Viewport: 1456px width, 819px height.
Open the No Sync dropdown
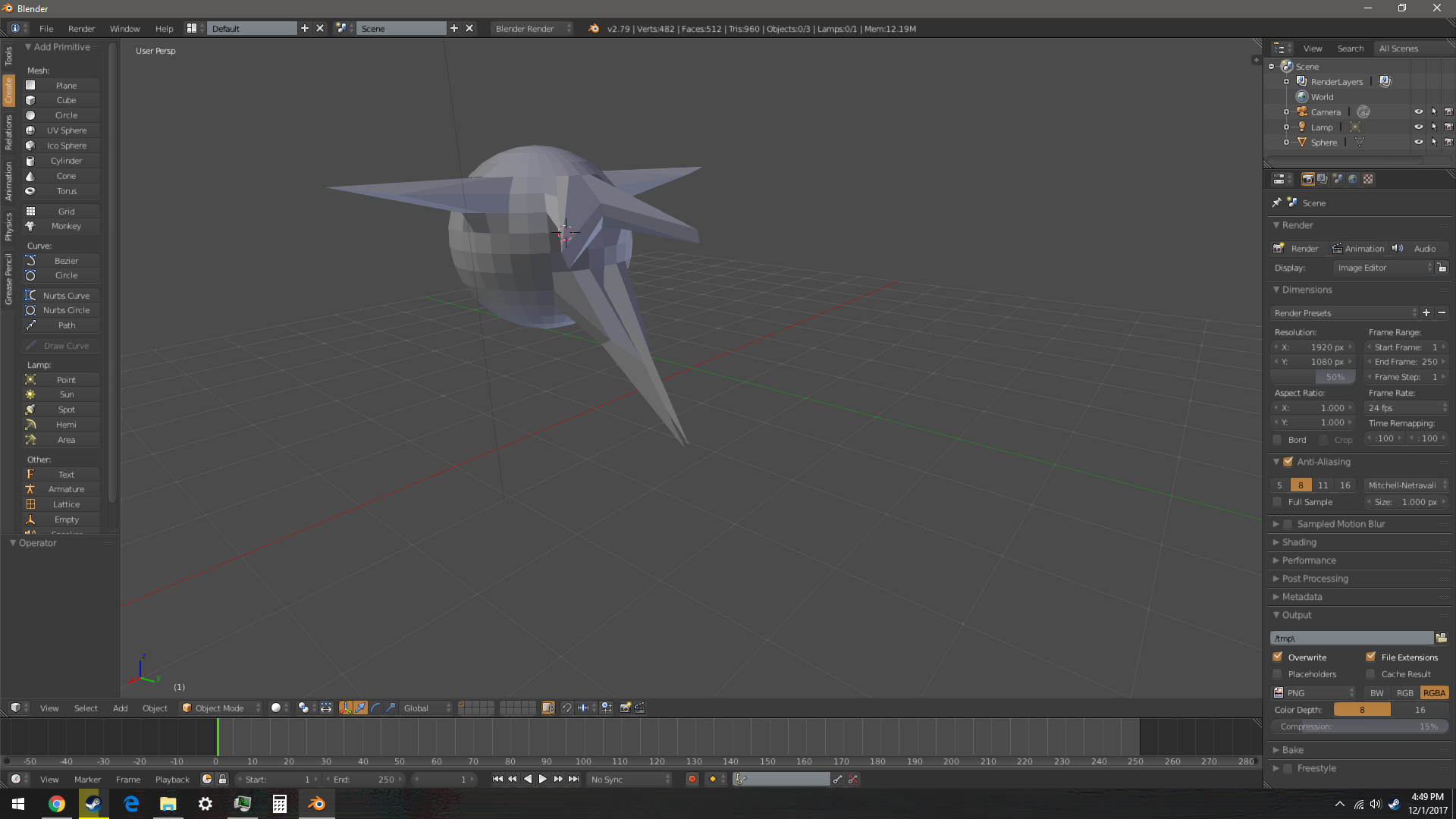[x=630, y=779]
